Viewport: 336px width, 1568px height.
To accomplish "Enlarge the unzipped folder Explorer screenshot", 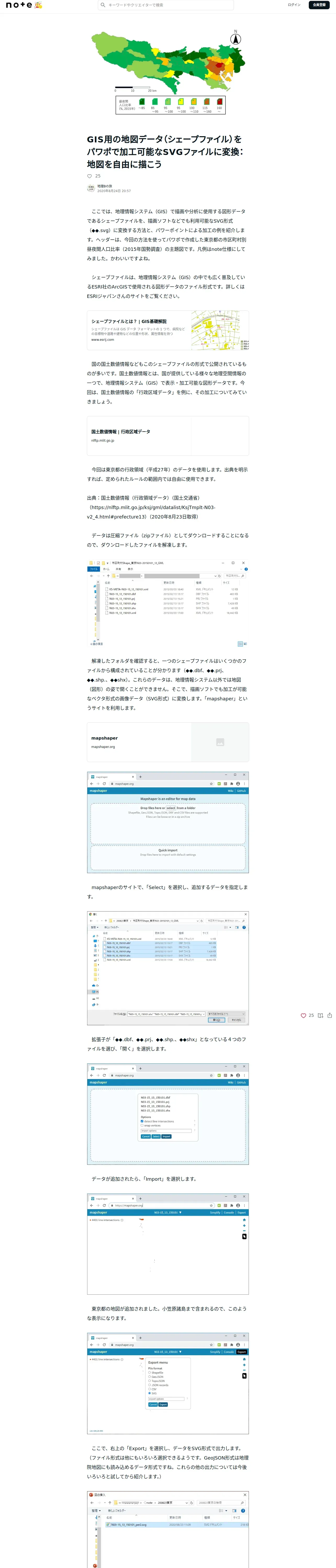I will [x=168, y=603].
